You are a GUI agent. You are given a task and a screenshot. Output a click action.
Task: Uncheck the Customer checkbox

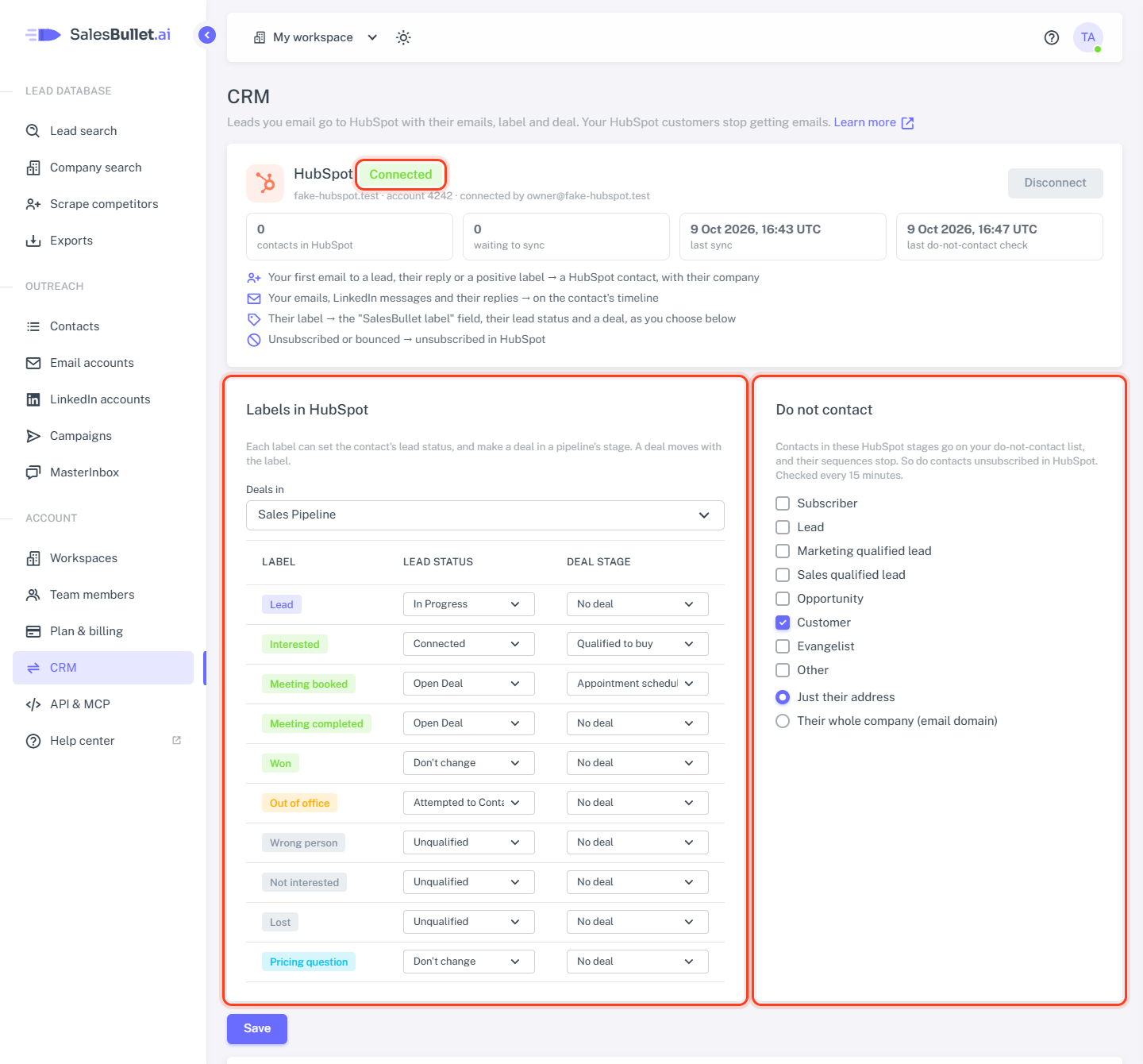(x=783, y=623)
